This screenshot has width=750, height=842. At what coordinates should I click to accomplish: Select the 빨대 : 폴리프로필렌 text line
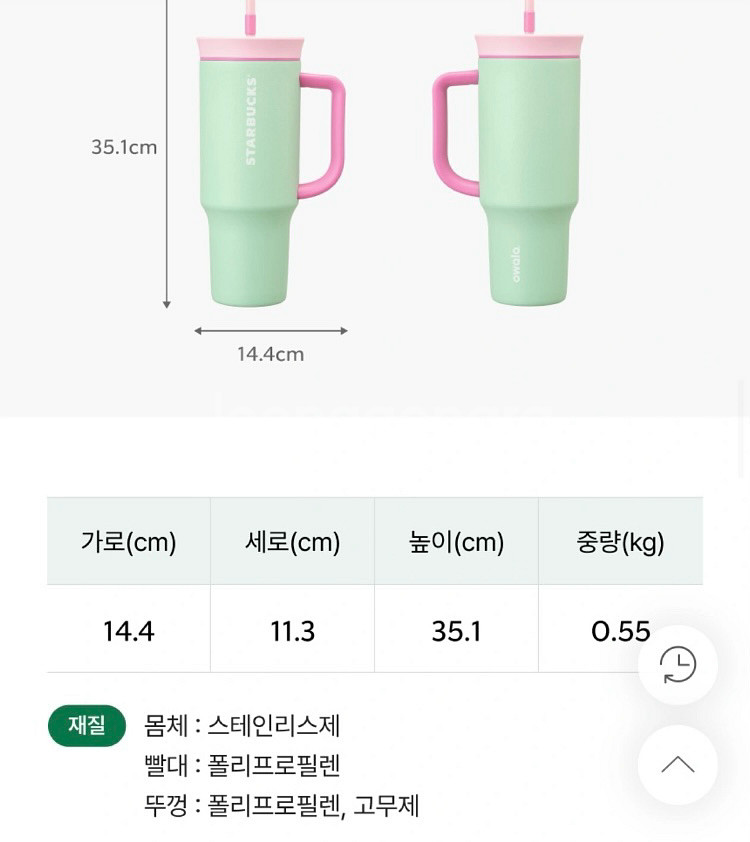pos(242,766)
